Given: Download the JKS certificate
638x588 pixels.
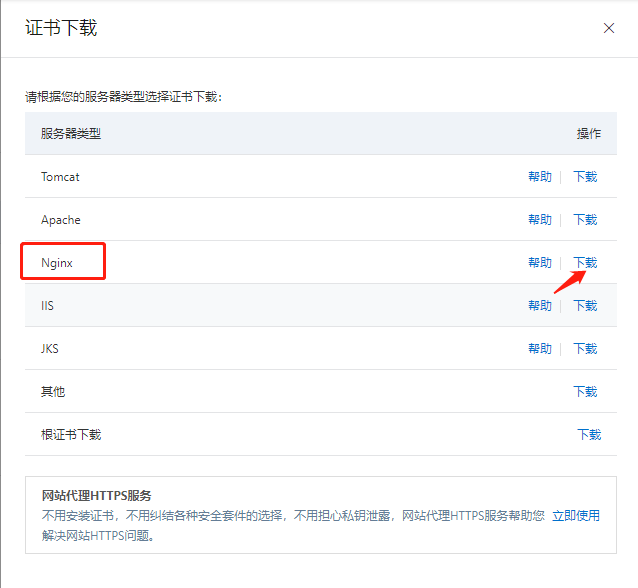Looking at the screenshot, I should tap(585, 349).
